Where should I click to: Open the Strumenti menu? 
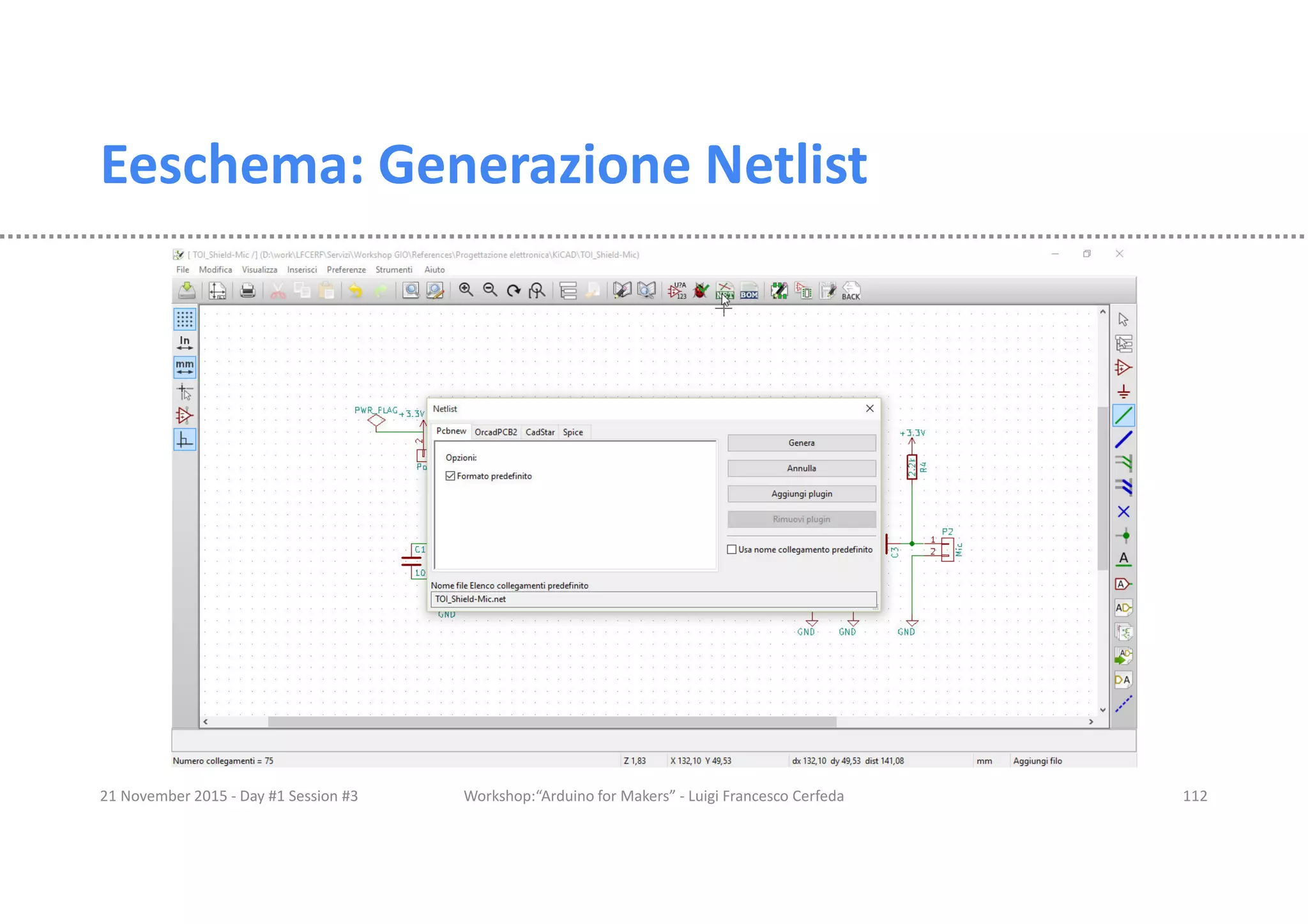coord(394,270)
